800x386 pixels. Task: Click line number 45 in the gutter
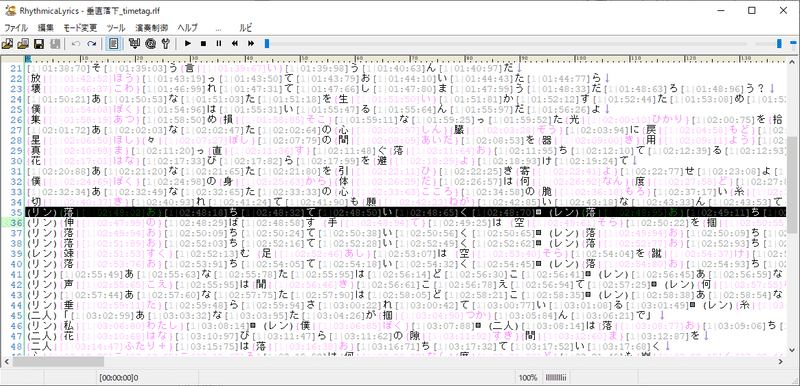click(16, 316)
